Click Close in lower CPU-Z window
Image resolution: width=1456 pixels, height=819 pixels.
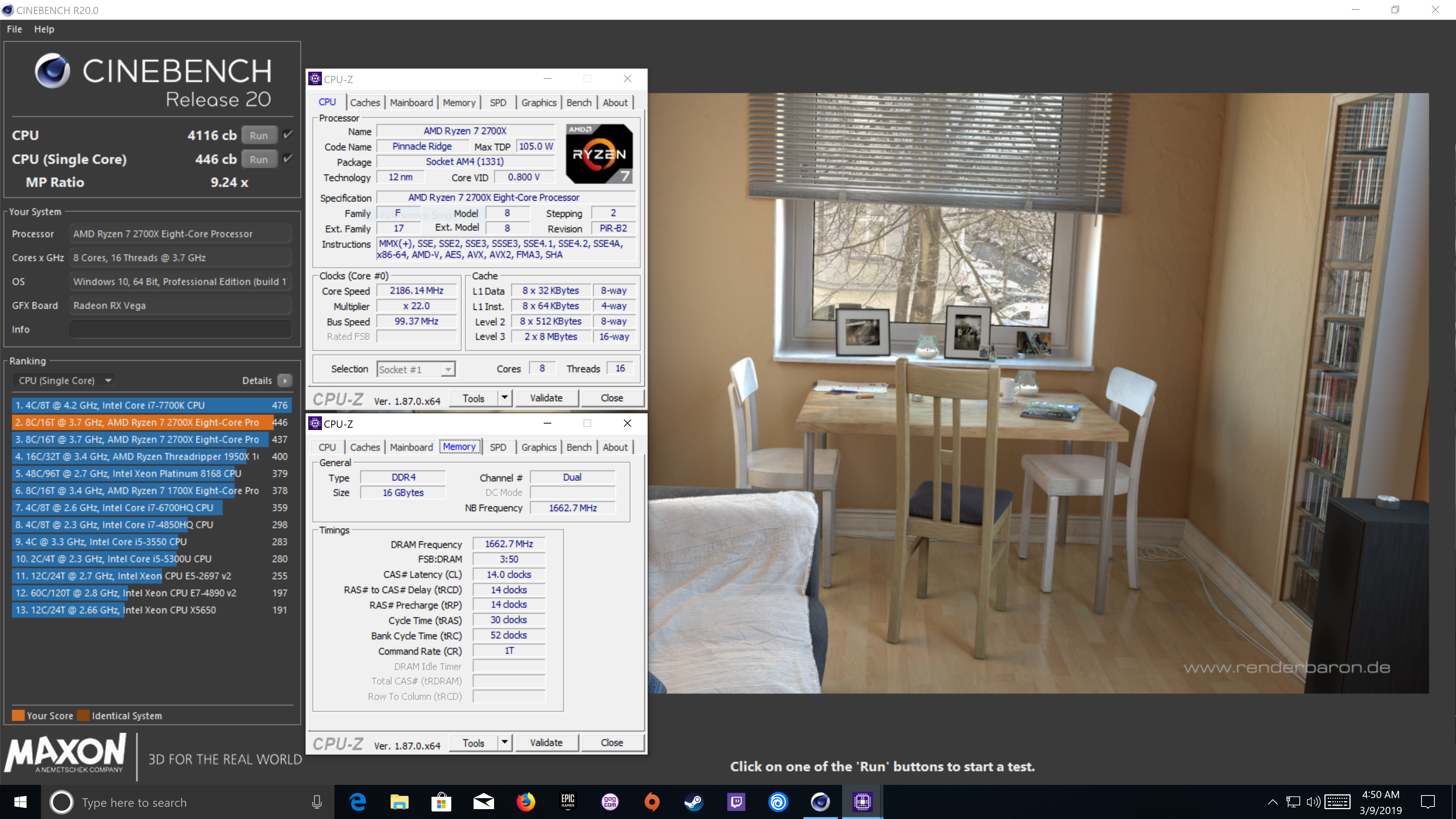point(612,743)
